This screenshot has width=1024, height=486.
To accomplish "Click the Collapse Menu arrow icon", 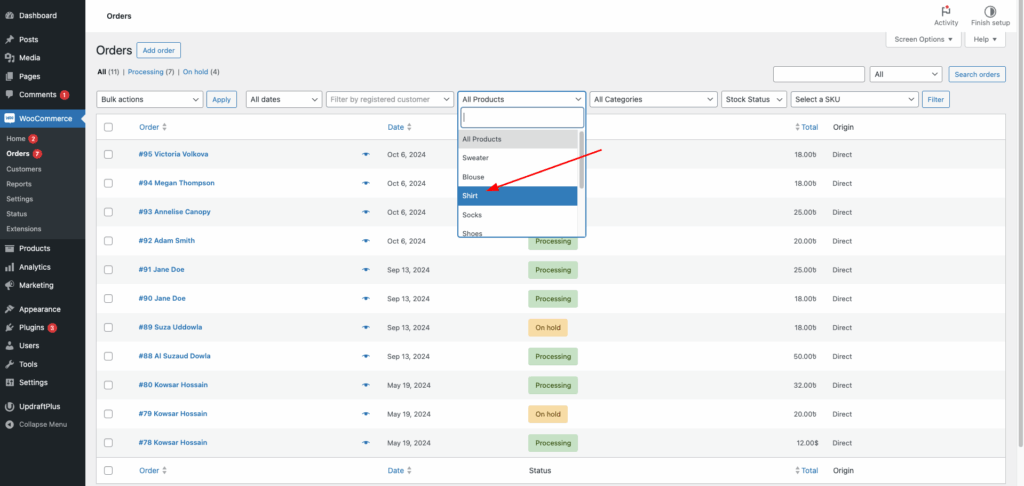I will point(10,425).
